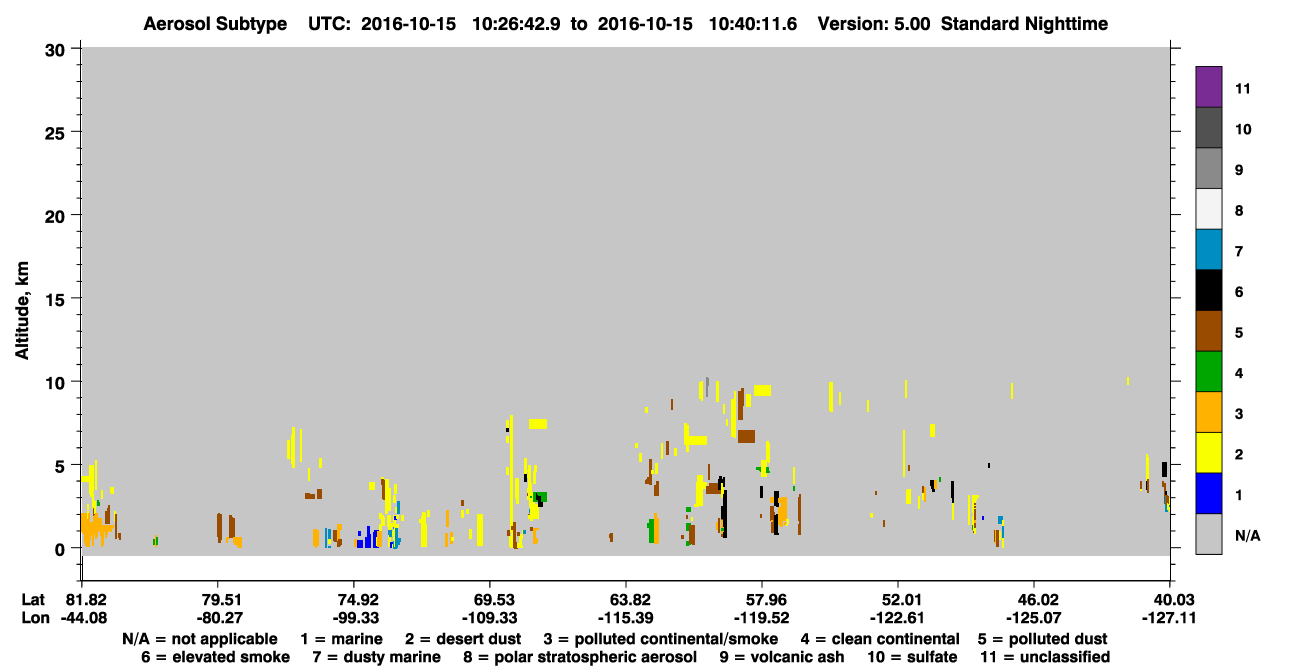Click legend text '11 = unclassified'
The width and height of the screenshot is (1300, 667).
pos(1045,657)
